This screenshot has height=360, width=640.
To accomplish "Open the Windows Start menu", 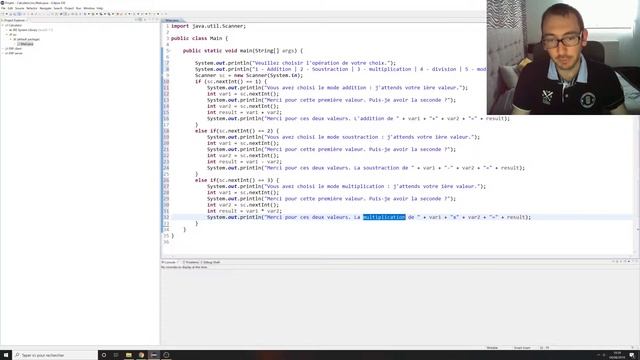I will pos(6,355).
